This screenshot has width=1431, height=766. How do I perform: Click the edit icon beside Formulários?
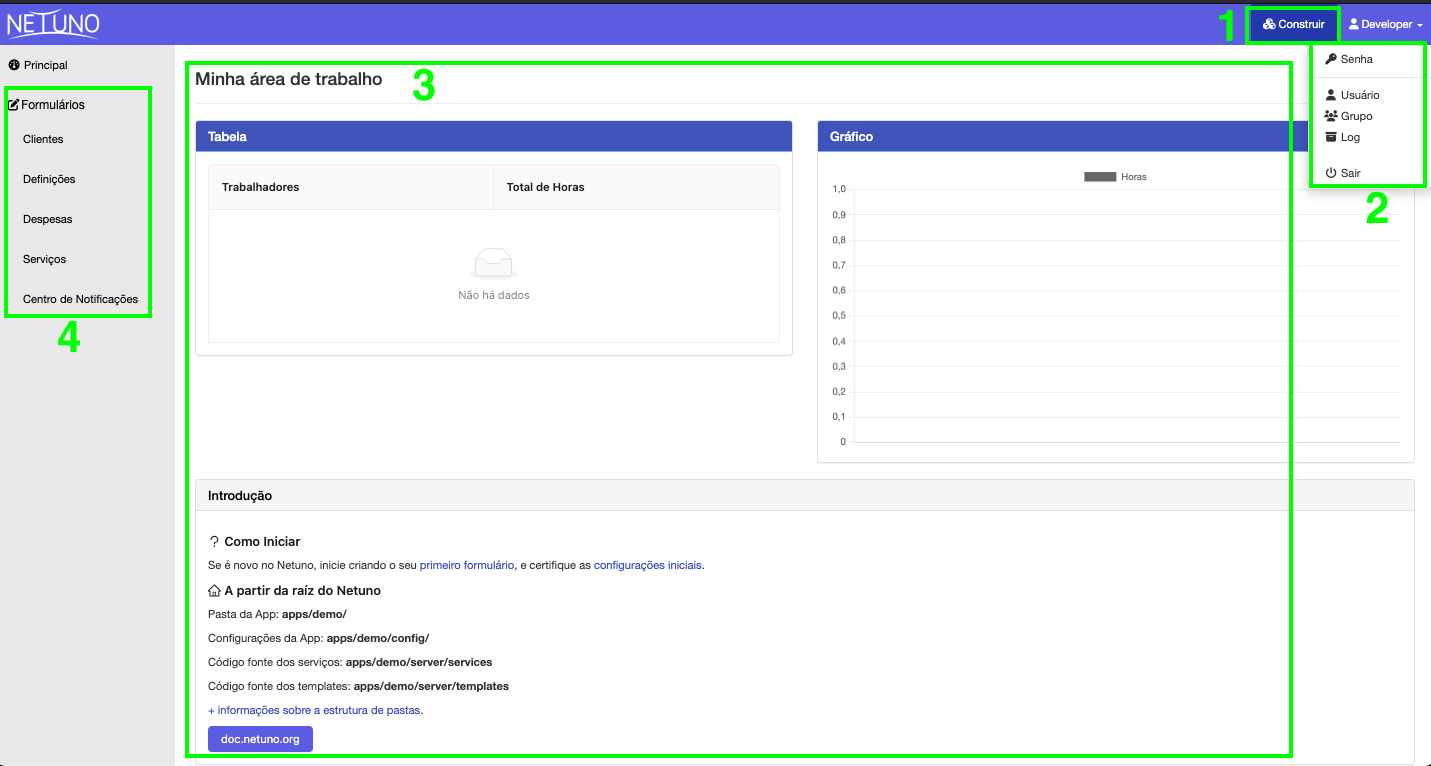(x=14, y=105)
